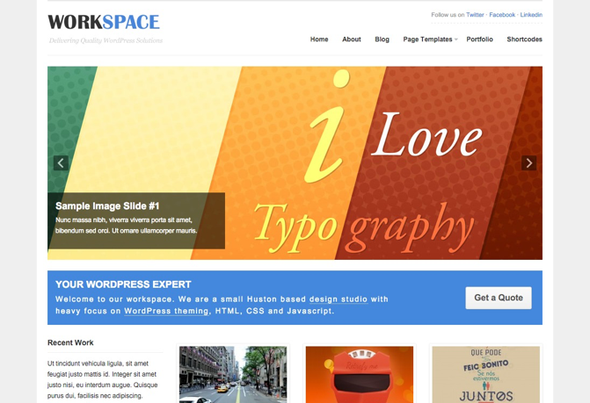Image resolution: width=590 pixels, height=403 pixels.
Task: Open the WordPress theming link
Action: [x=166, y=311]
